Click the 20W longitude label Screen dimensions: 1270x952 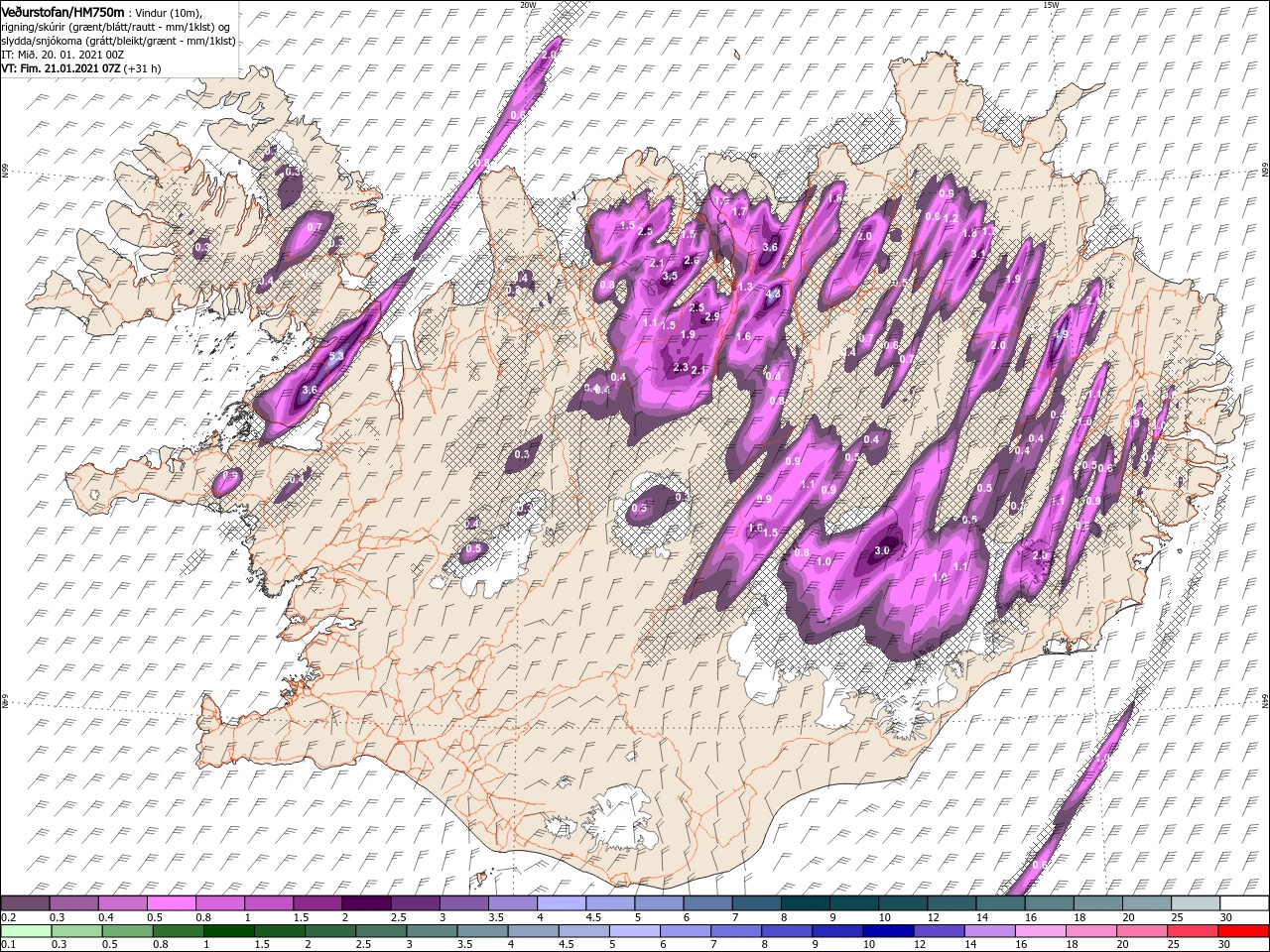pyautogui.click(x=528, y=5)
